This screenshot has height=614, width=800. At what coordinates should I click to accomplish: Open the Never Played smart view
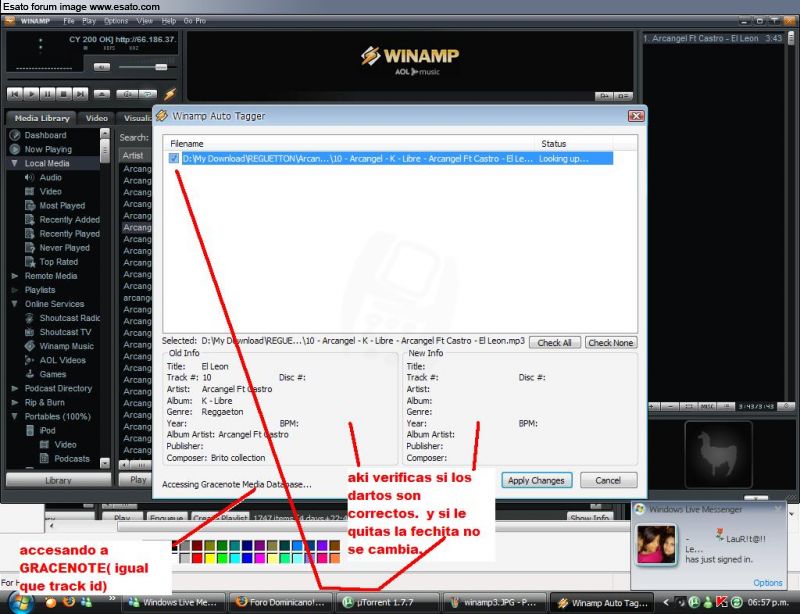(64, 248)
